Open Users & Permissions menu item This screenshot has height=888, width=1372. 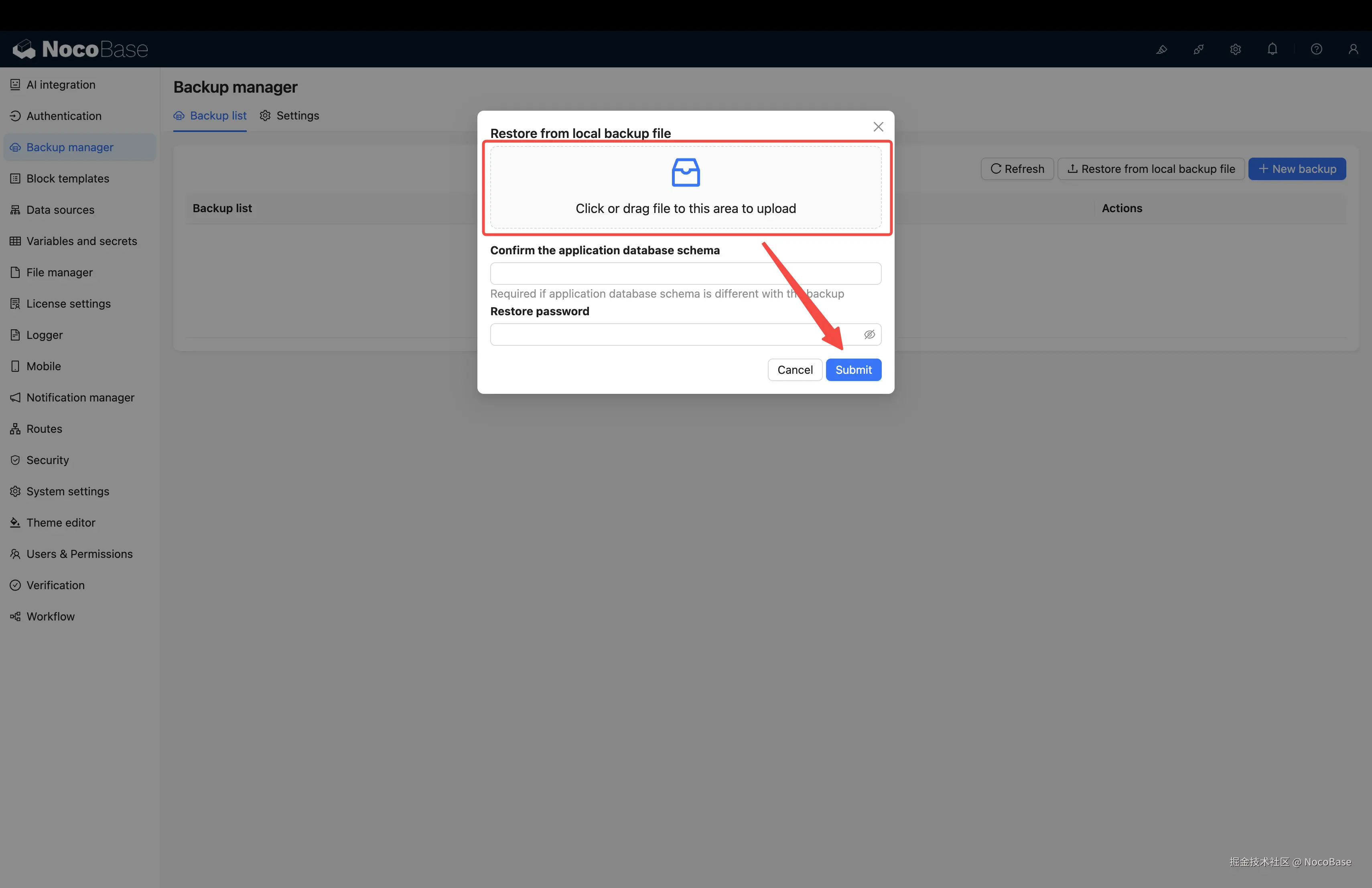79,554
